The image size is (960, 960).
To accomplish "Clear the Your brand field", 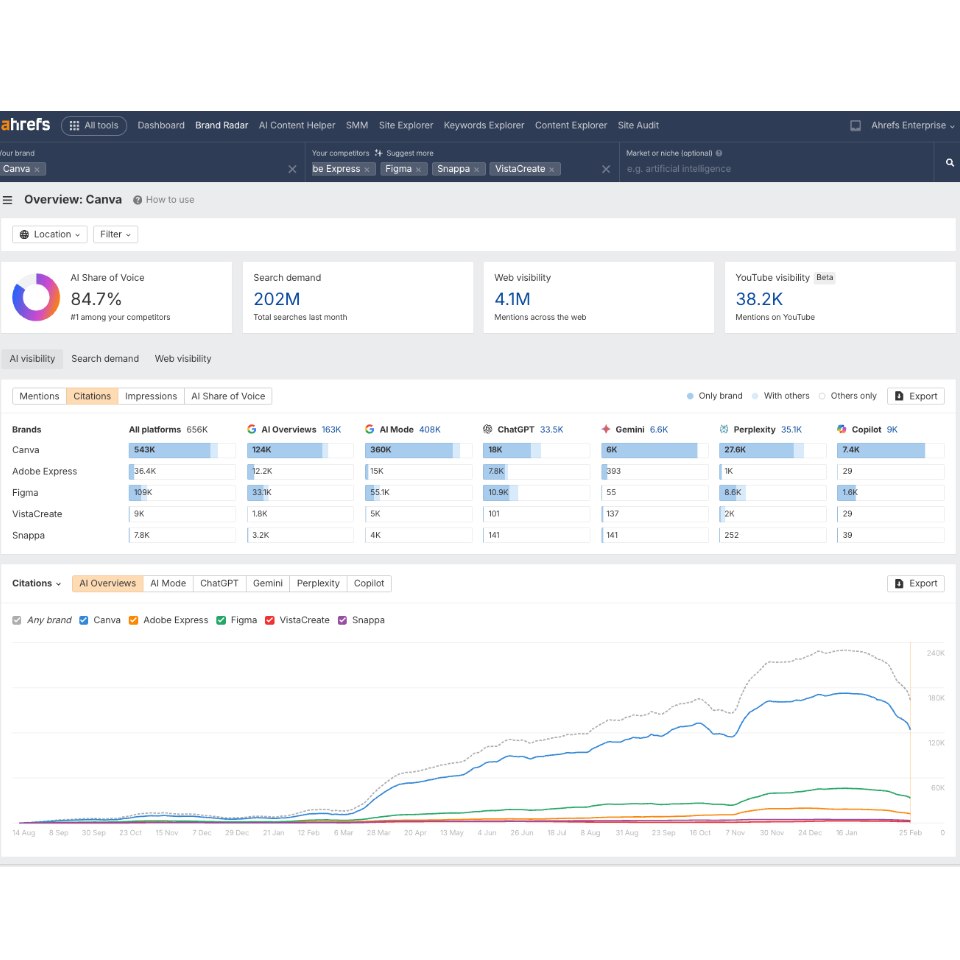I will pyautogui.click(x=292, y=169).
